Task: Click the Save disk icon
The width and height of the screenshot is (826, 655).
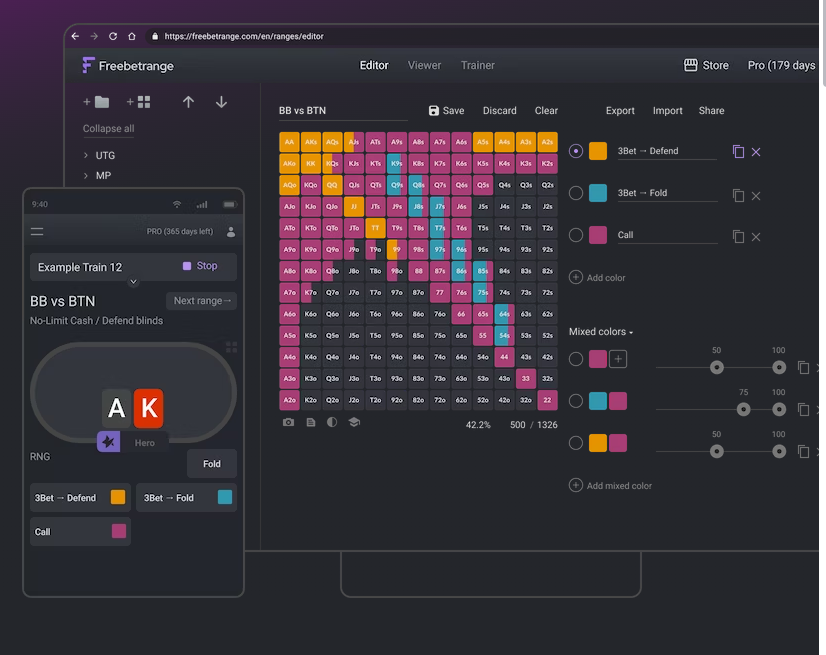Action: 434,111
